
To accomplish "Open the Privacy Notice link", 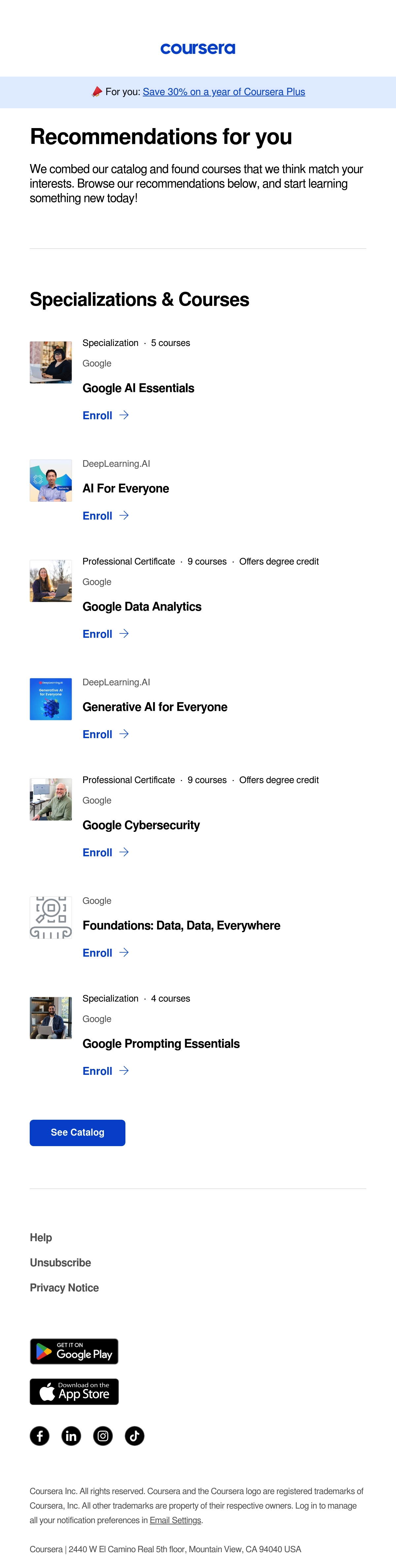I will (64, 1287).
